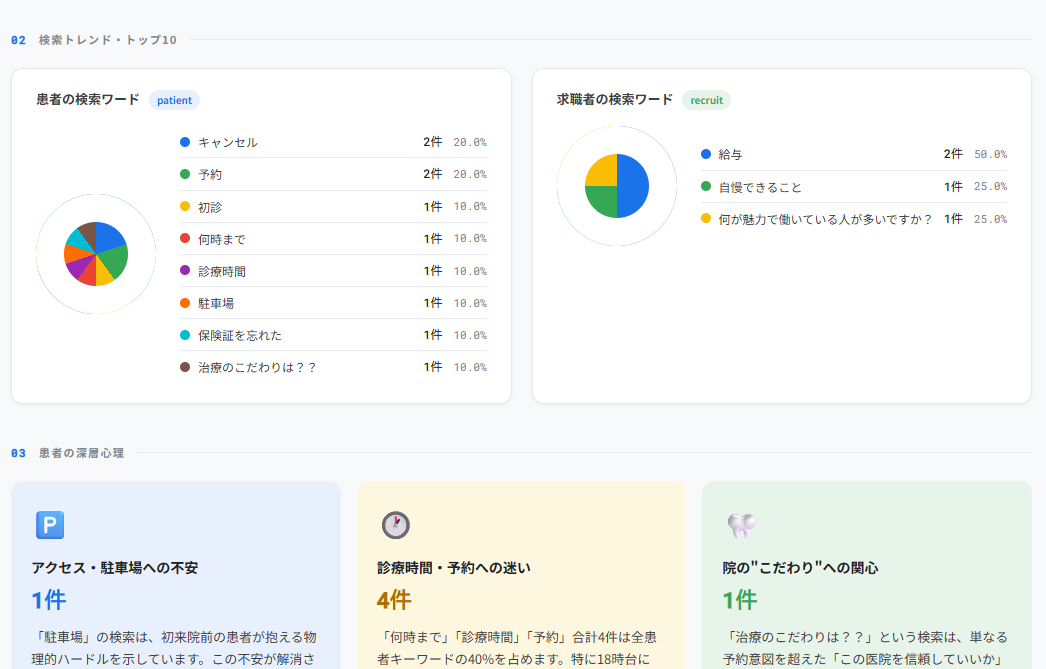Screen dimensions: 1046x669
Task: Toggle the recruit badge on 求職者の検索ワード
Action: (707, 100)
